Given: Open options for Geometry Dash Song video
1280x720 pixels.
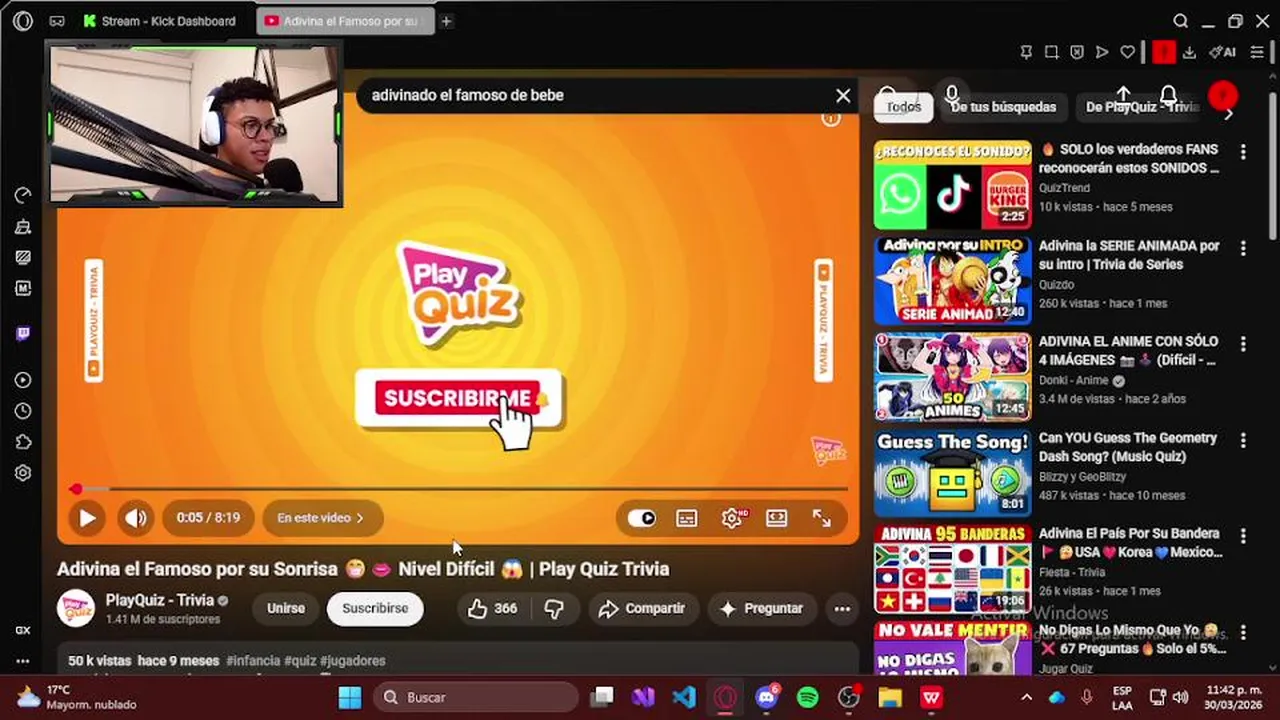Looking at the screenshot, I should (1243, 440).
